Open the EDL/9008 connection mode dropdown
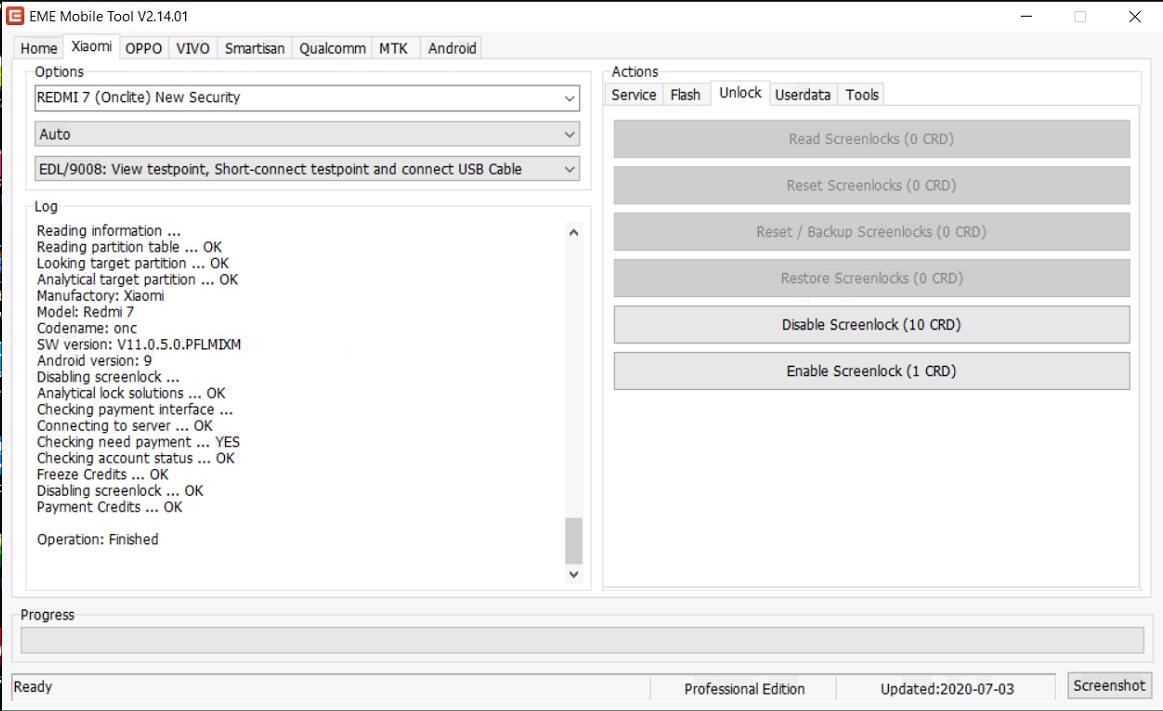Viewport: 1163px width, 711px height. tap(306, 169)
